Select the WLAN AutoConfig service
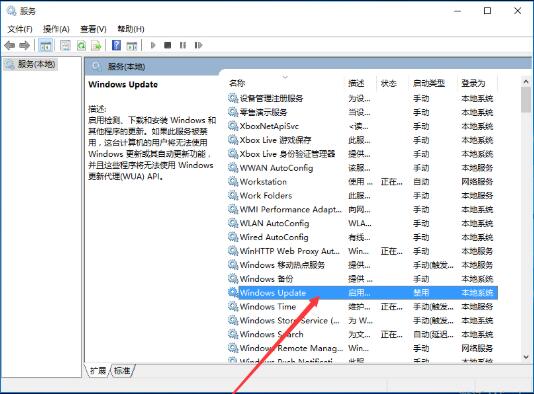Image resolution: width=534 pixels, height=394 pixels. point(362,223)
